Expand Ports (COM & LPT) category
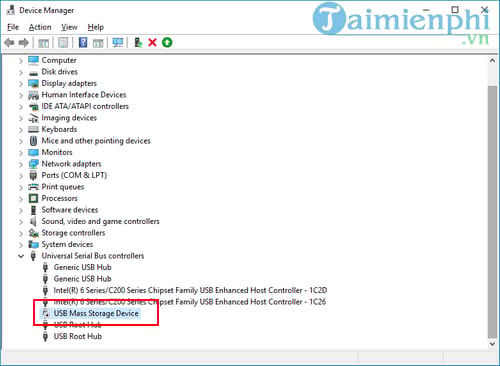The width and height of the screenshot is (500, 366). coord(21,176)
